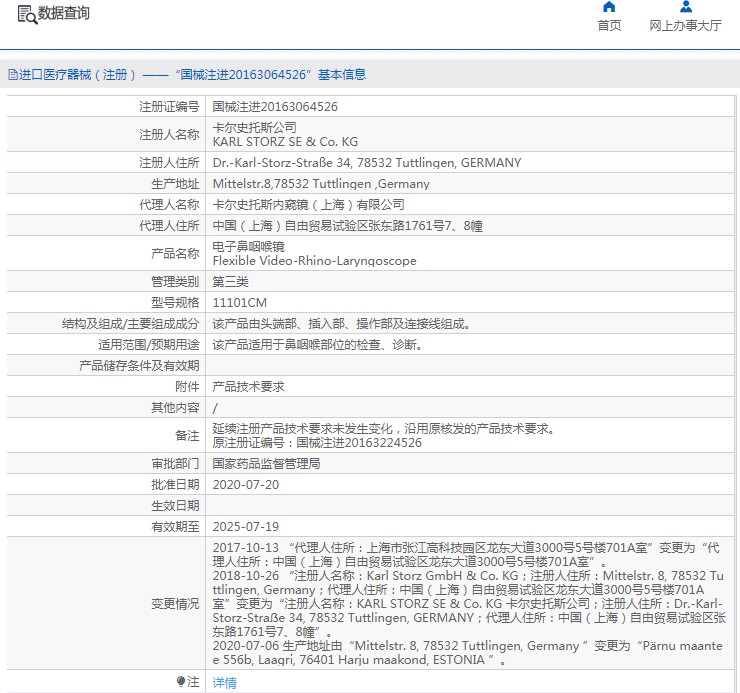Click the 产品储存条件及有效期 label
The width and height of the screenshot is (740, 693).
(139, 366)
